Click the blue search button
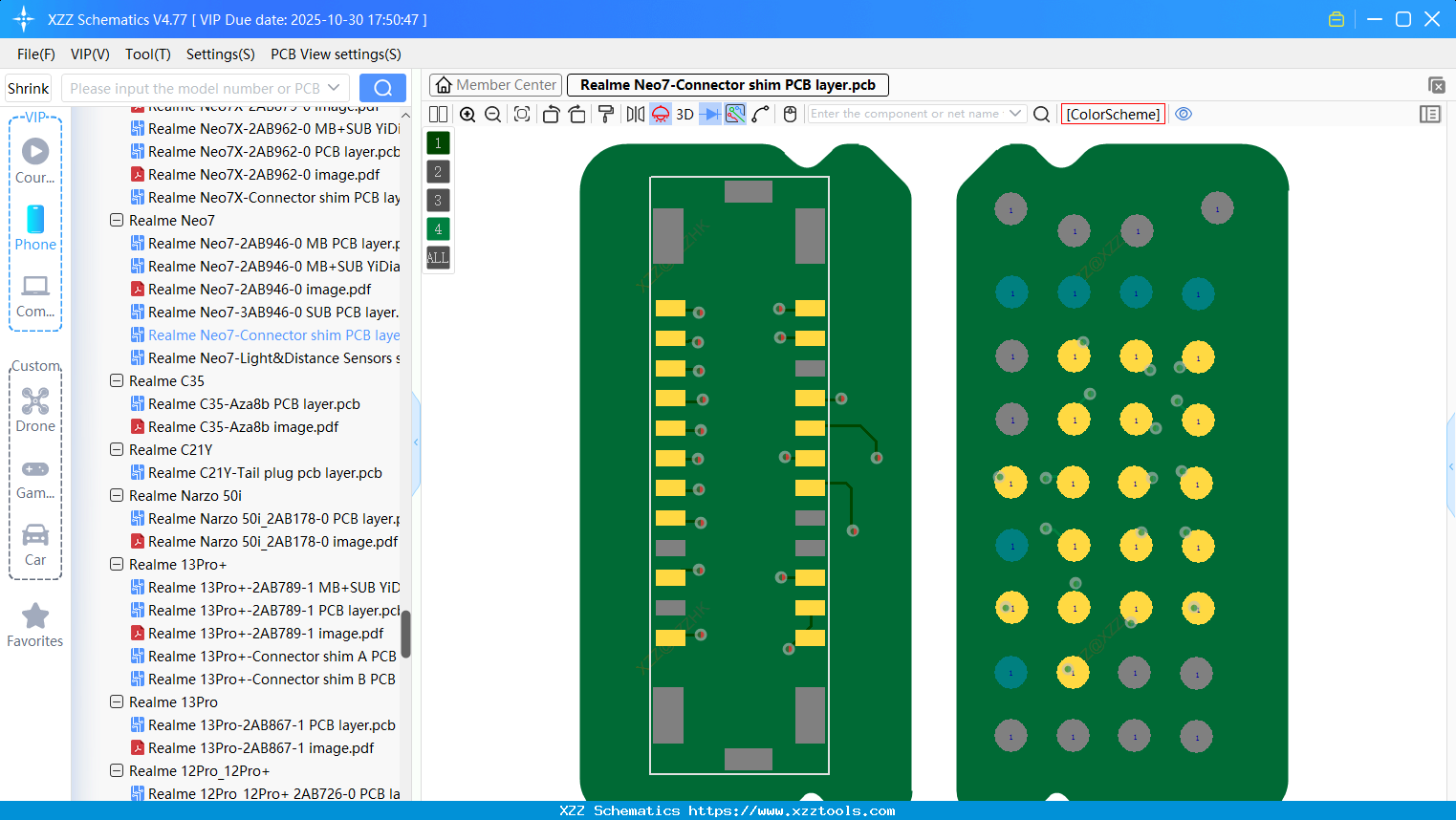This screenshot has height=820, width=1456. tap(382, 88)
